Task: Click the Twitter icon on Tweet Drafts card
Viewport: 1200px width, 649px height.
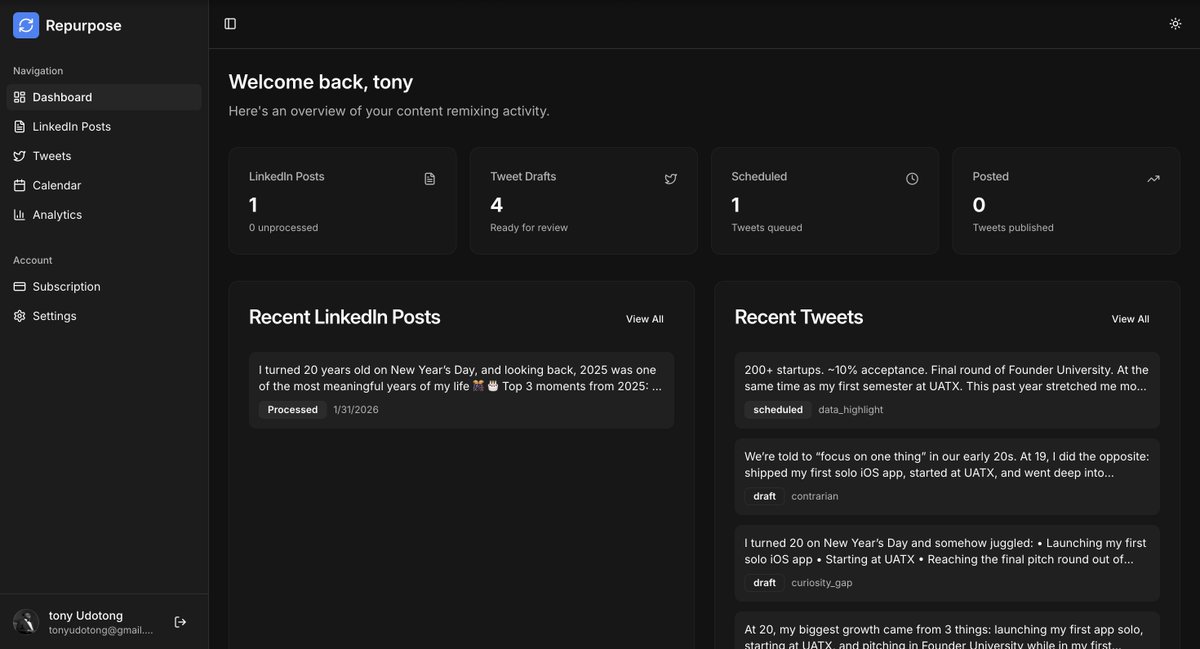Action: (671, 179)
